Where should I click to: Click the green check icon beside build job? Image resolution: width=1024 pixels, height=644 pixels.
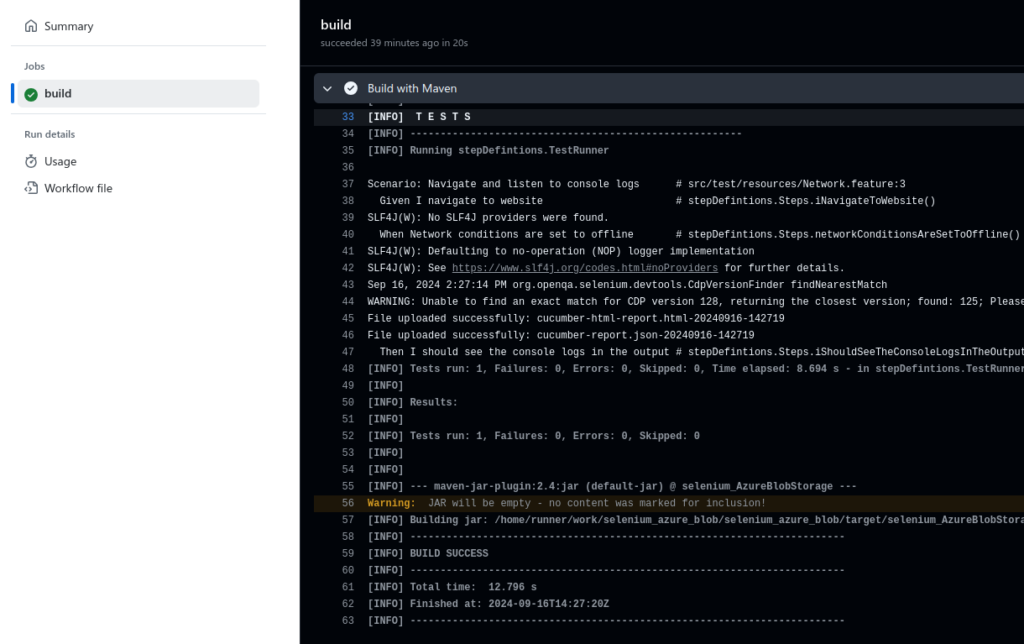point(31,94)
